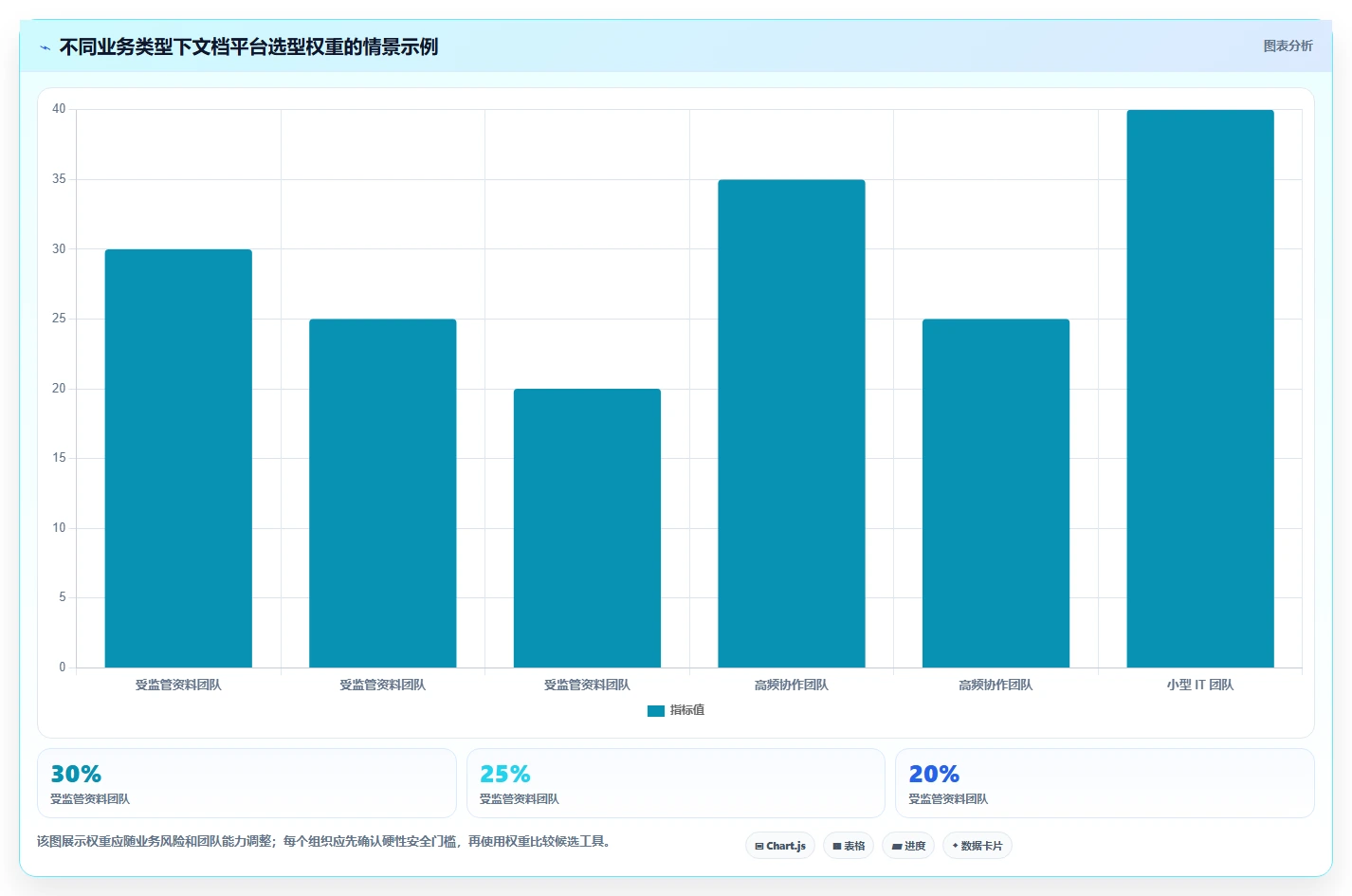This screenshot has width=1352, height=896.
Task: Click the y-axis label 10
Action: point(59,528)
